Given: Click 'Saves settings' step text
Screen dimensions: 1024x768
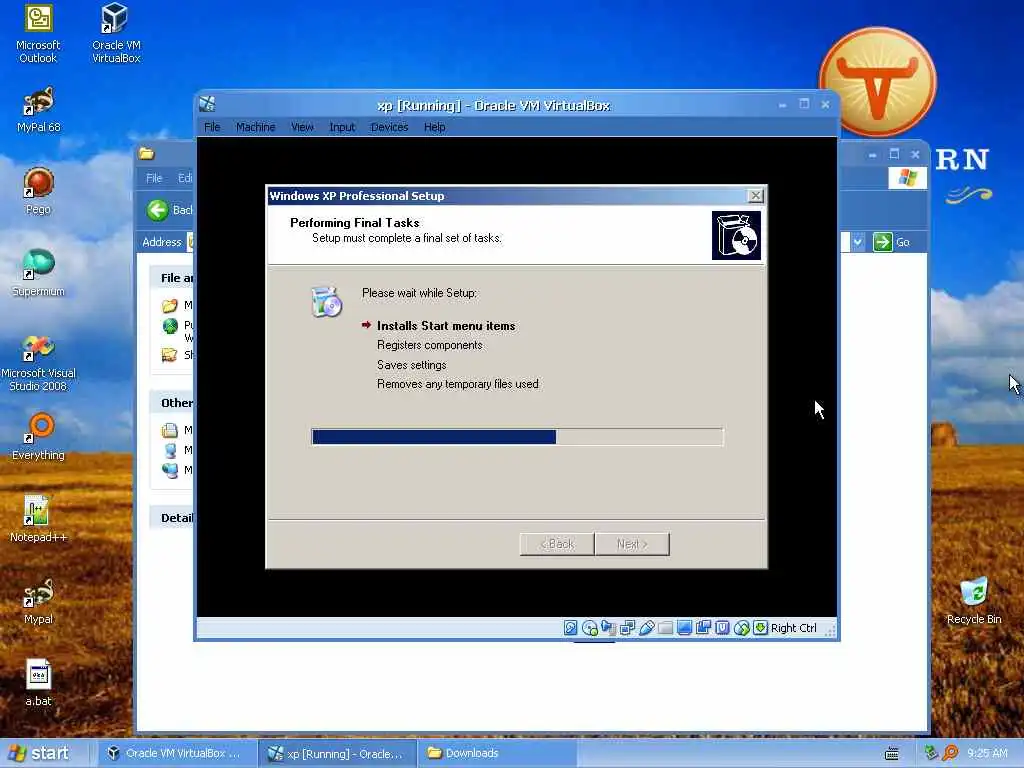Looking at the screenshot, I should (x=411, y=364).
